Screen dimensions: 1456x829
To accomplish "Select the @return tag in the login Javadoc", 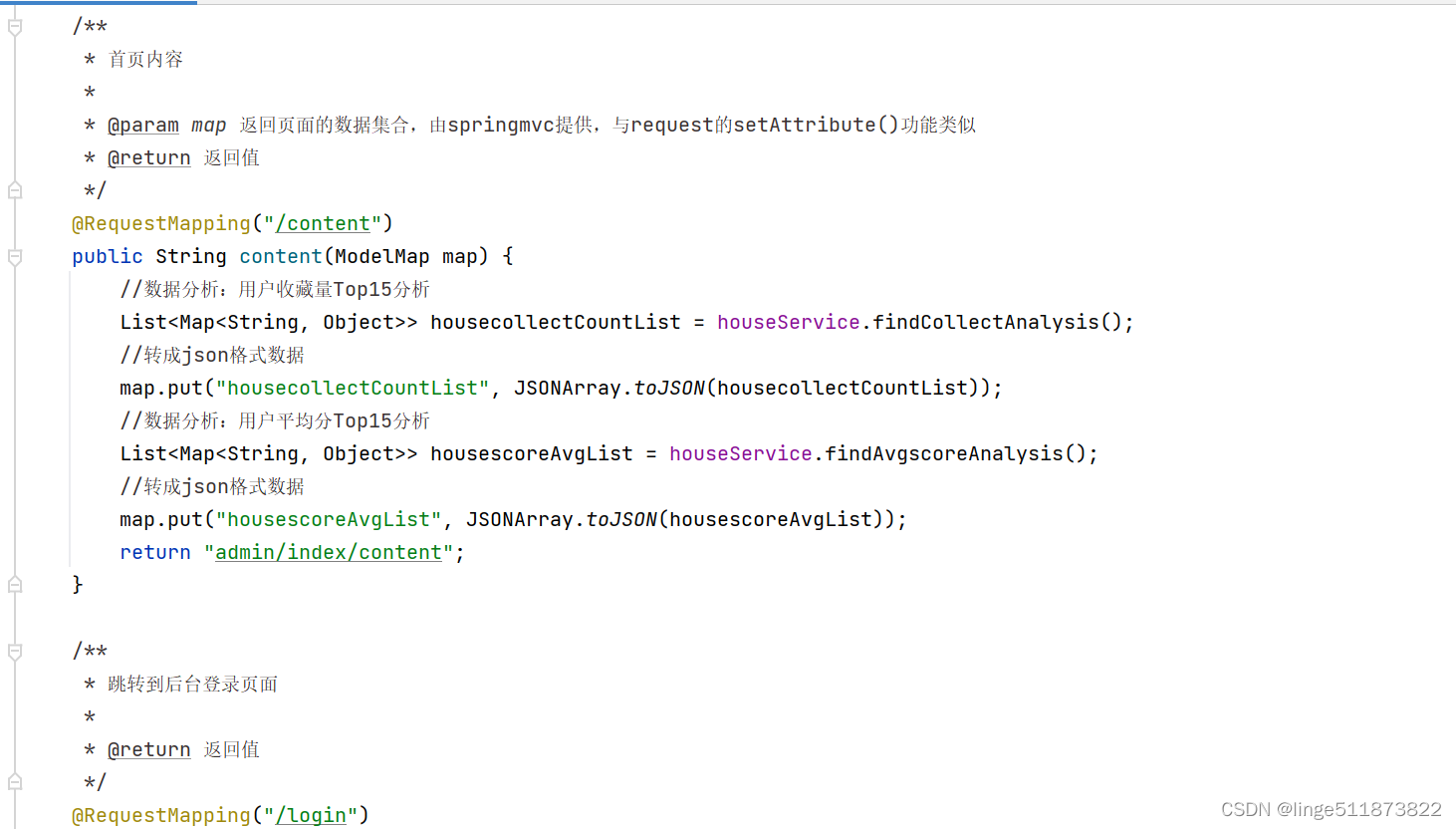I will click(x=149, y=750).
